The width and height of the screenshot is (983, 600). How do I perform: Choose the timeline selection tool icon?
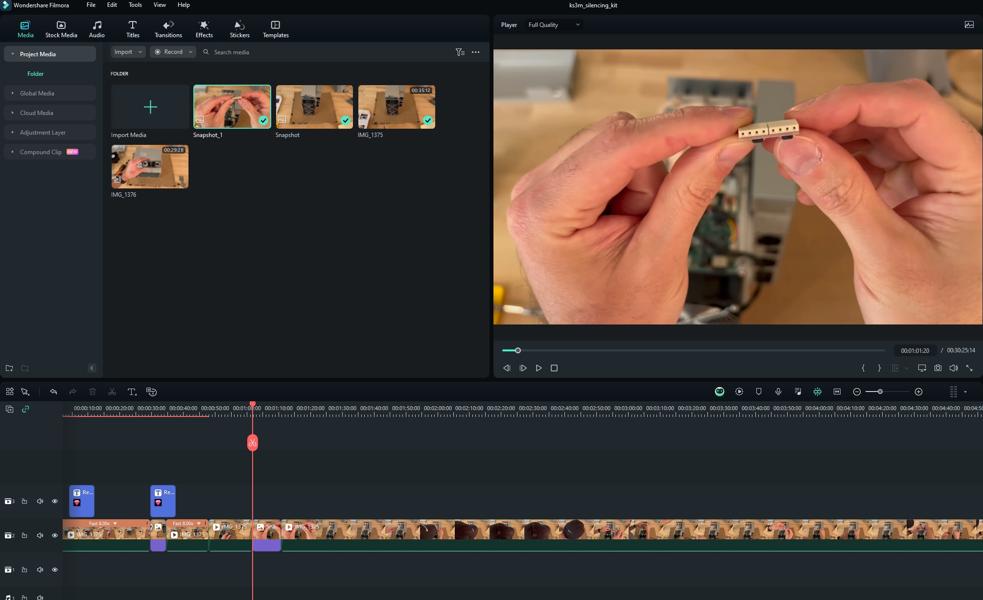[25, 392]
